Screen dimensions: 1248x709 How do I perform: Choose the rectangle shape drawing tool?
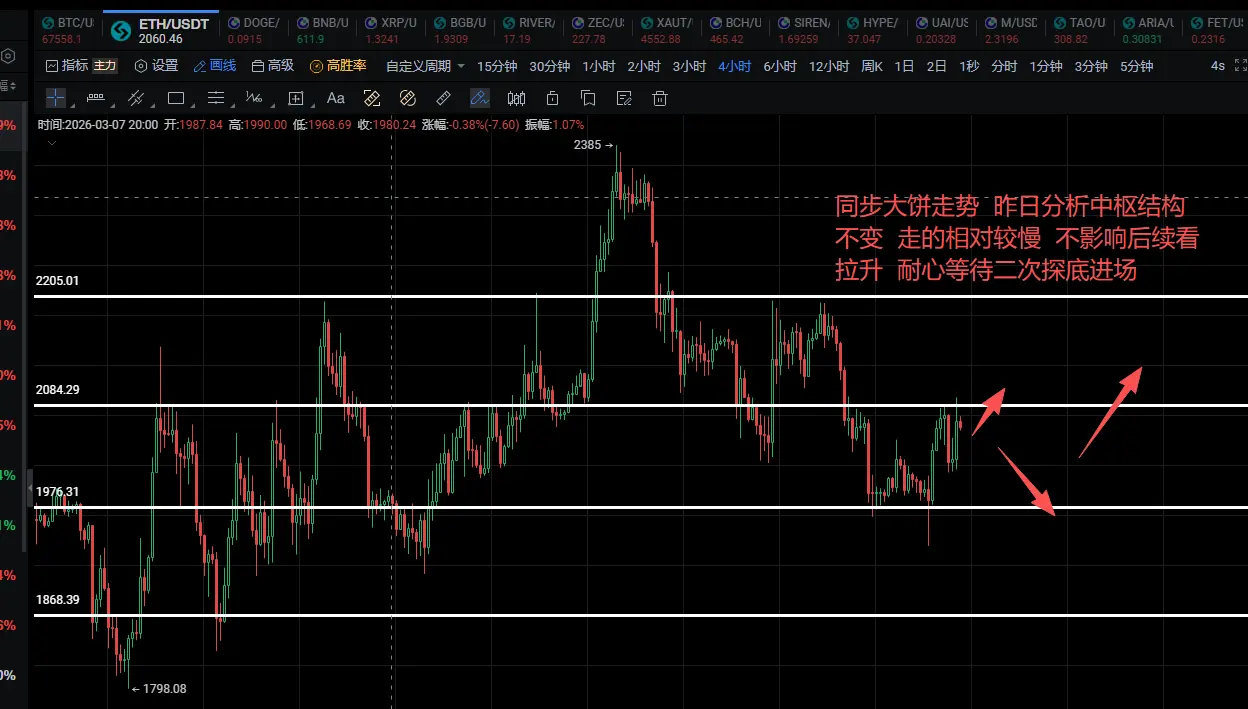(x=176, y=98)
